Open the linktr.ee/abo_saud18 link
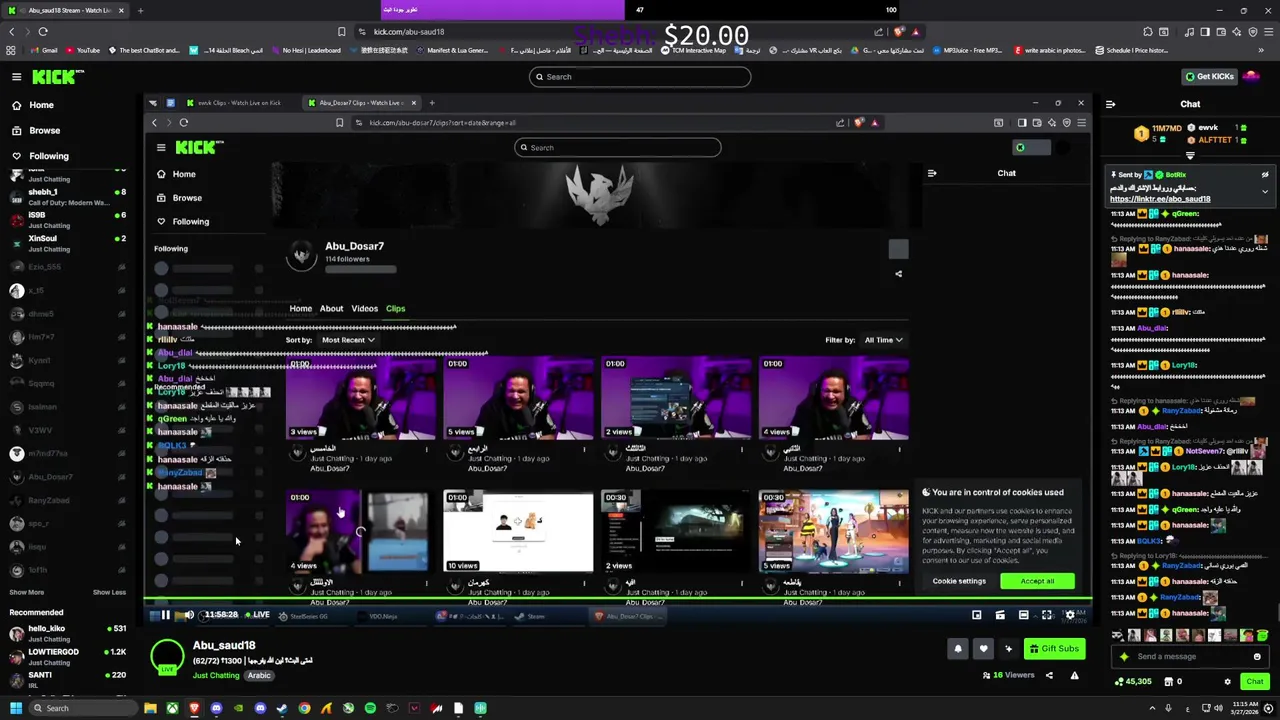Image resolution: width=1280 pixels, height=720 pixels. [x=1160, y=199]
